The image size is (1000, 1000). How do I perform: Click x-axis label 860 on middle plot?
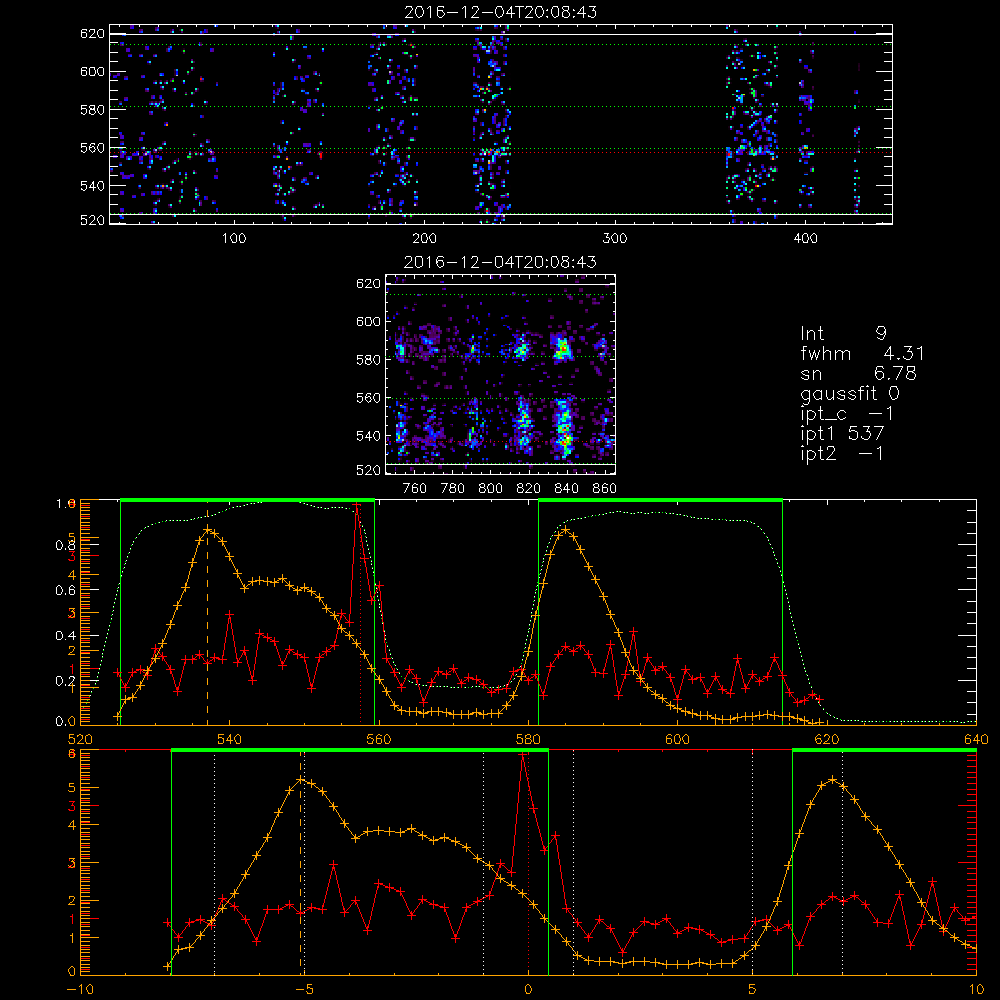[x=605, y=489]
